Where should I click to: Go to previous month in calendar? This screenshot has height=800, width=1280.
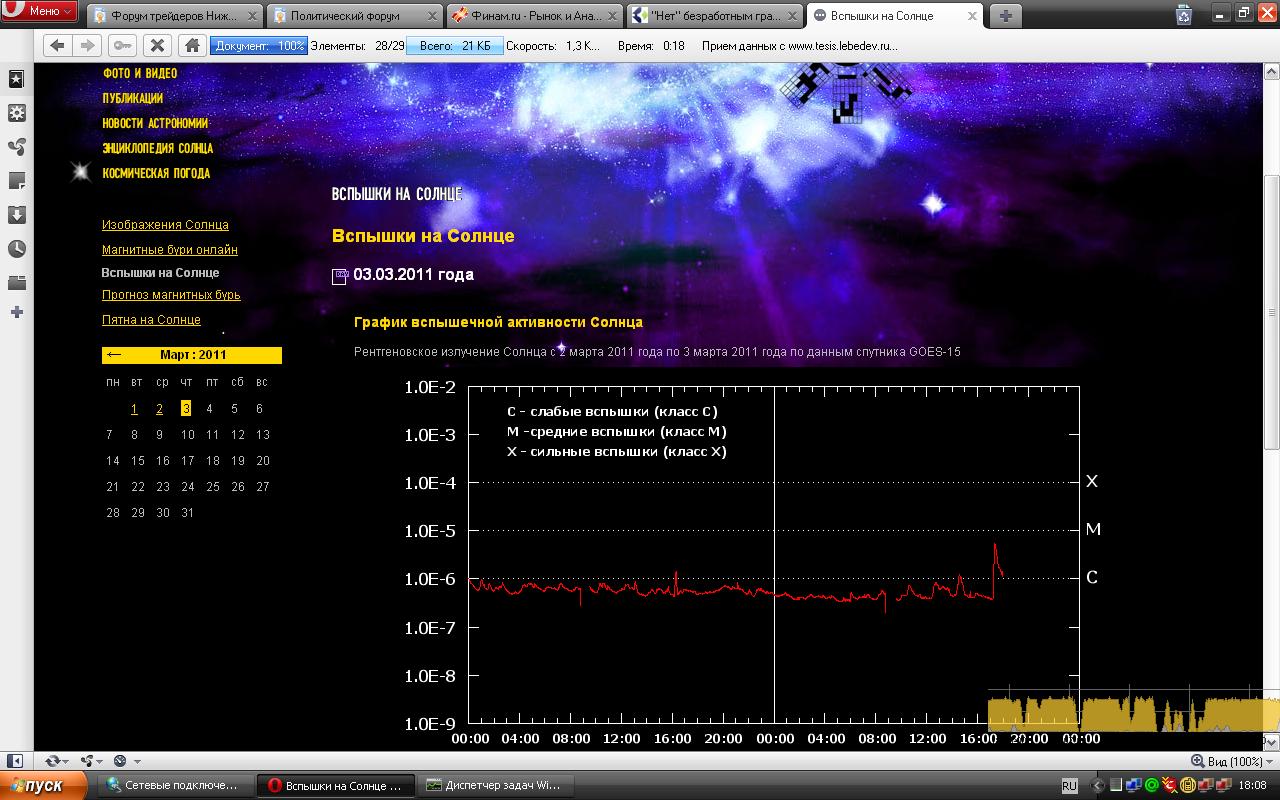(x=114, y=355)
